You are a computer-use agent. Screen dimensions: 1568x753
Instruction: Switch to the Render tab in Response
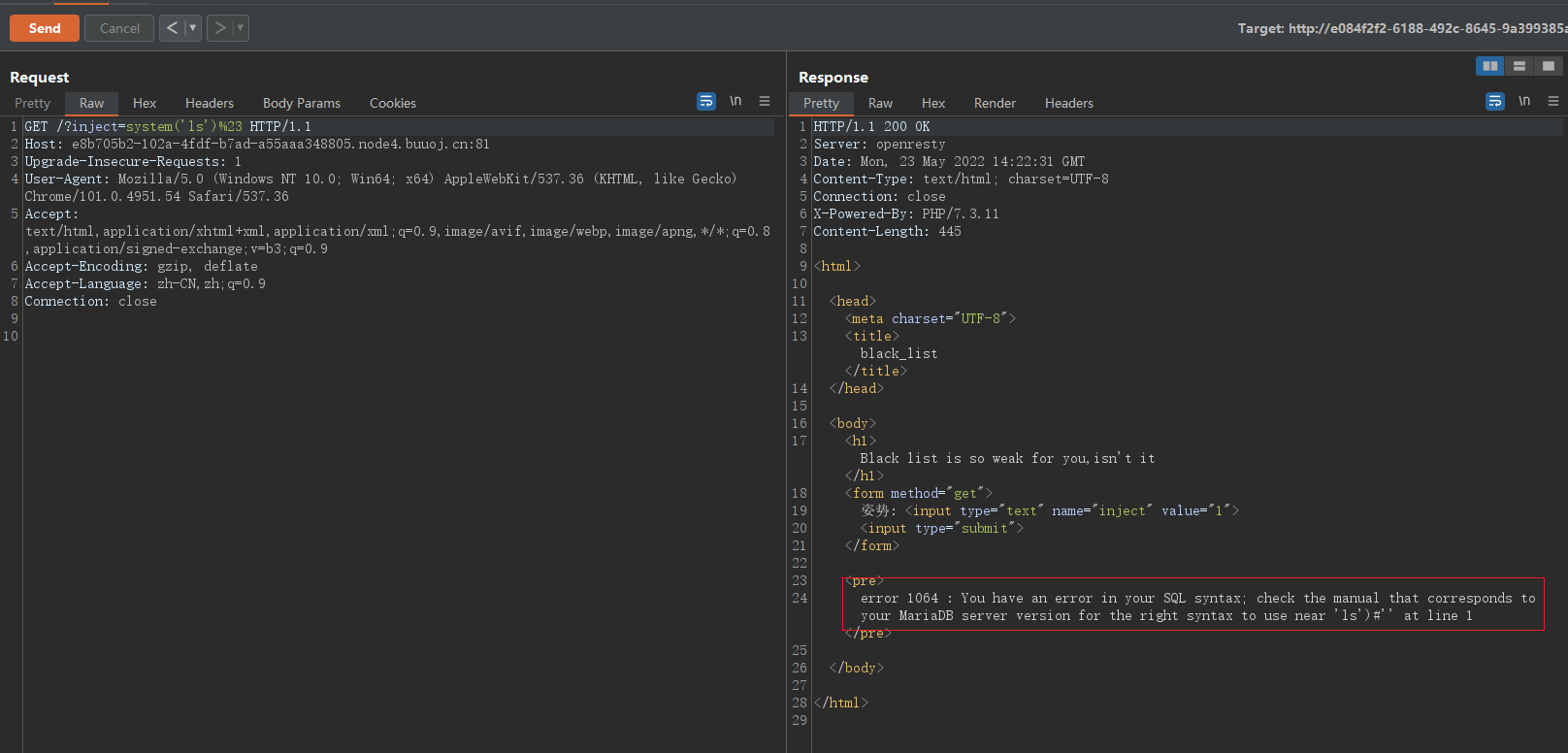coord(995,103)
